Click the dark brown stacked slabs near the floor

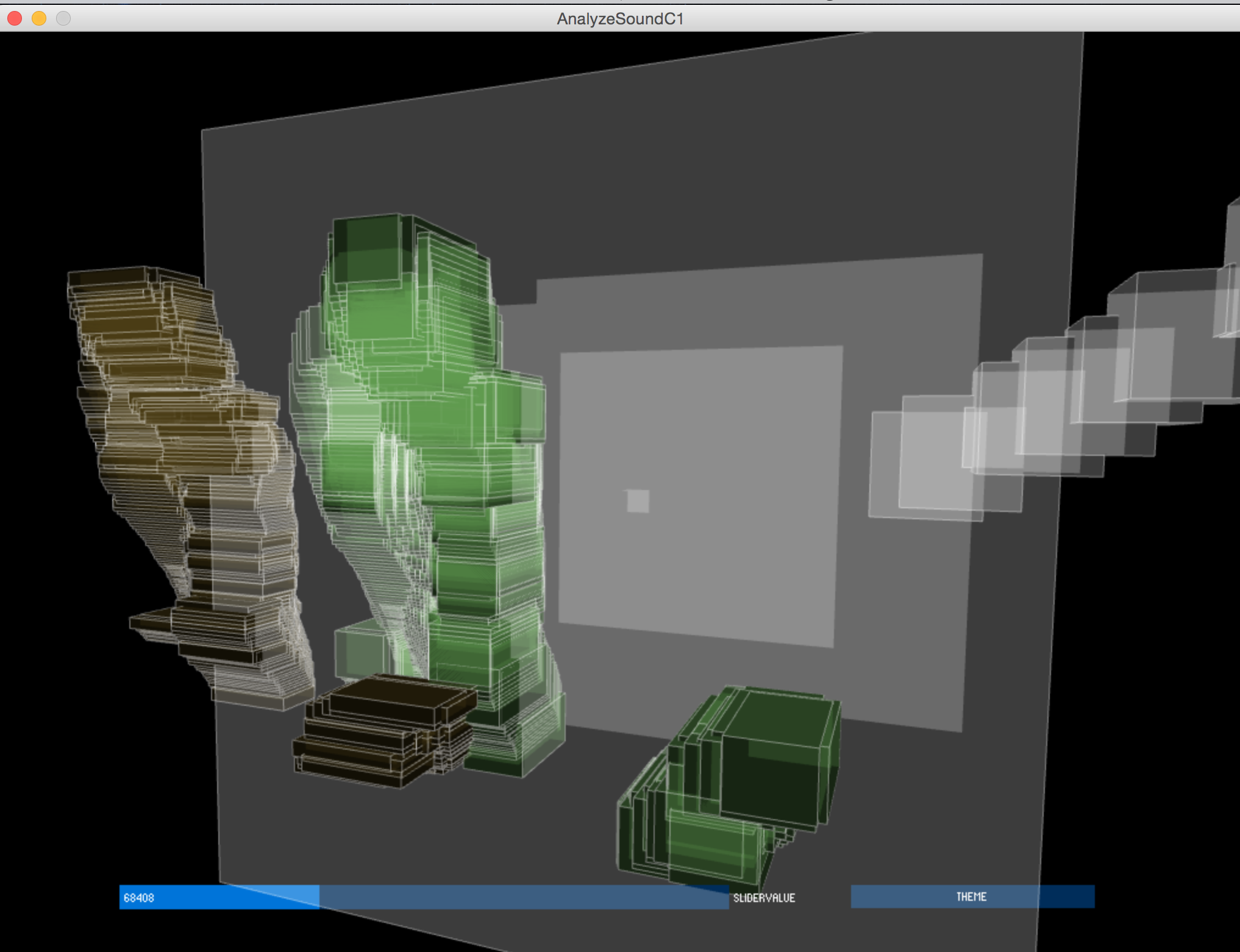pyautogui.click(x=378, y=731)
